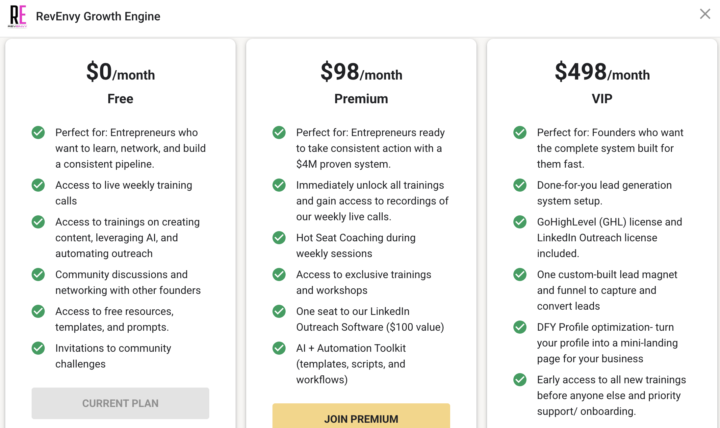Click checkmark beside live weekly training calls

38,185
